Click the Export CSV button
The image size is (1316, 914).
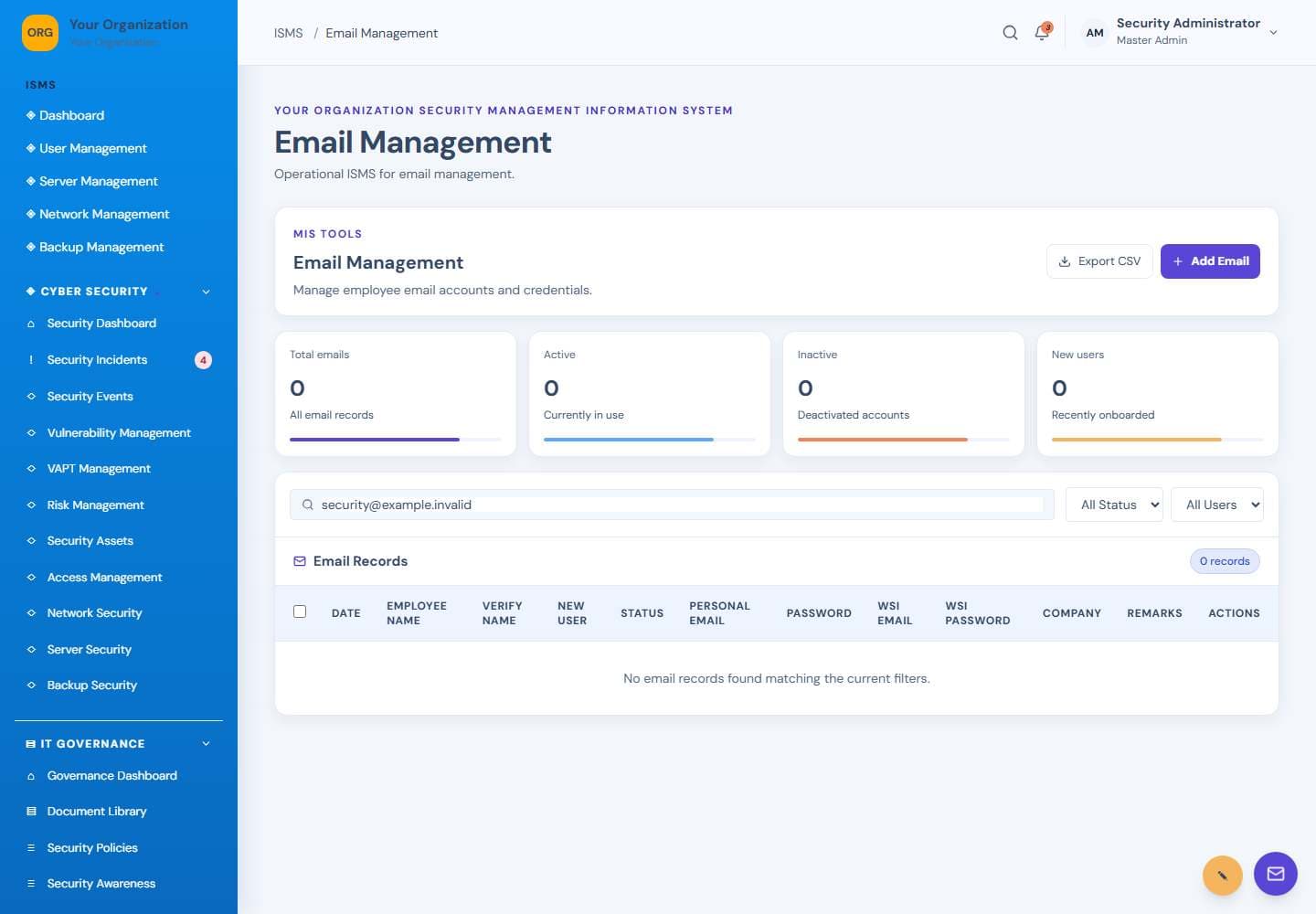[x=1099, y=261]
